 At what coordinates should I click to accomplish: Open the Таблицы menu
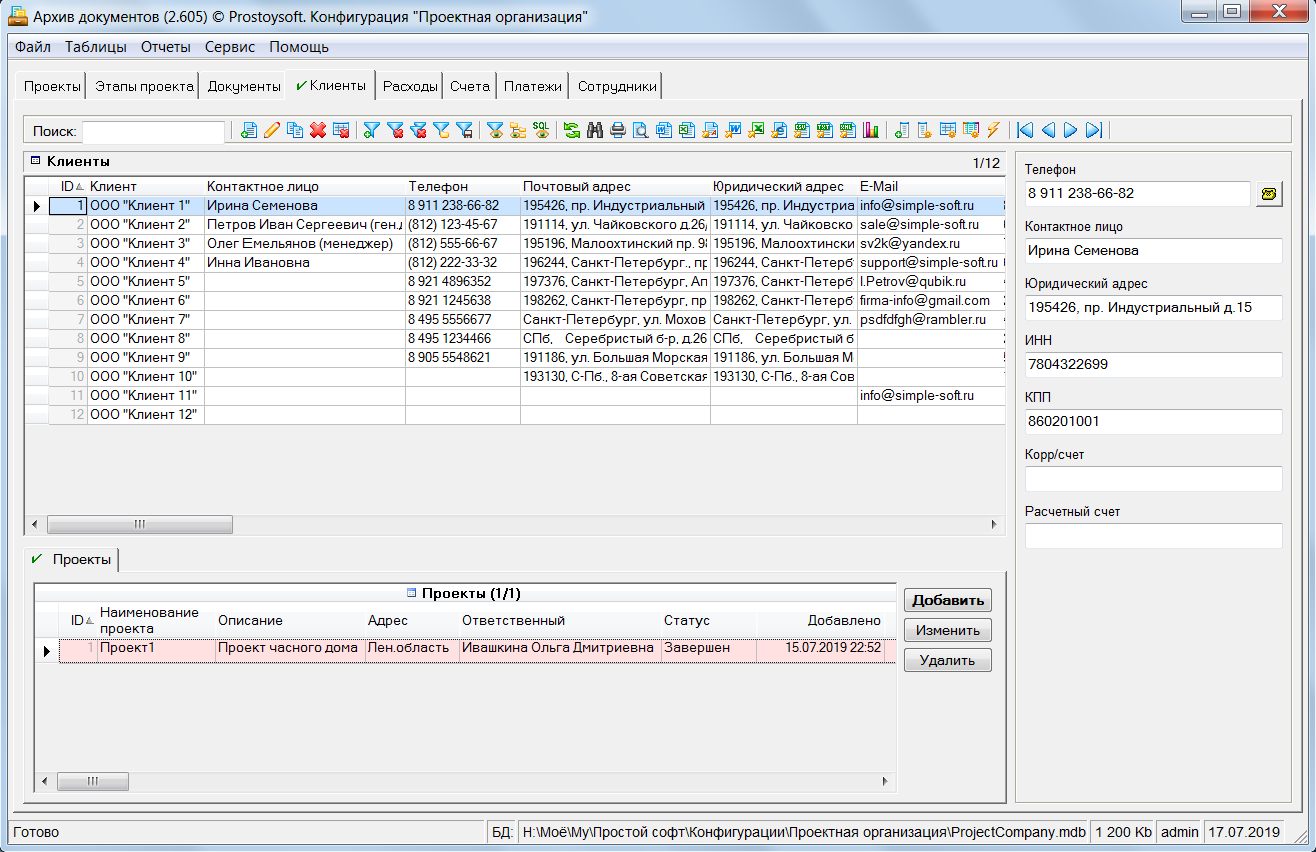point(96,47)
